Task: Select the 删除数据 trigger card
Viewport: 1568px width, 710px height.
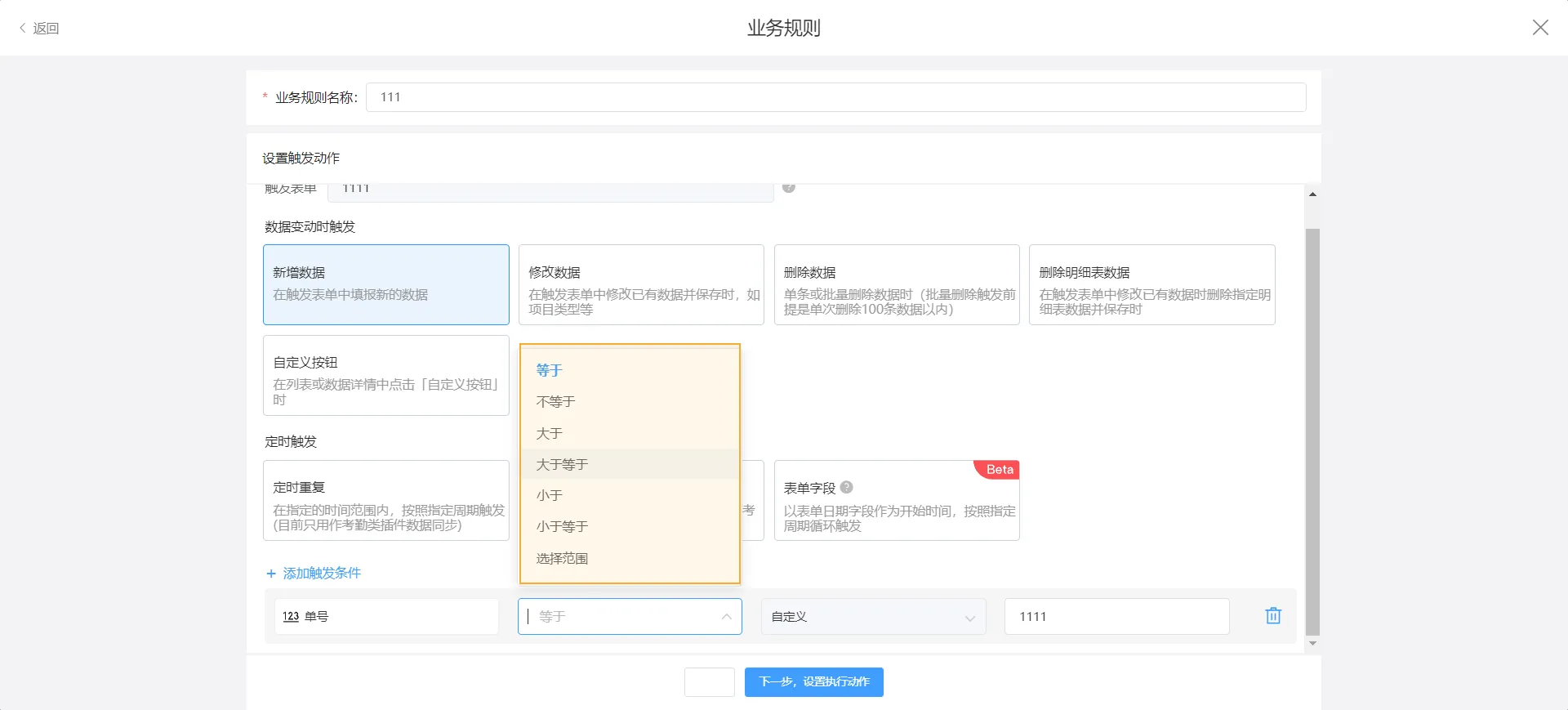Action: 897,284
